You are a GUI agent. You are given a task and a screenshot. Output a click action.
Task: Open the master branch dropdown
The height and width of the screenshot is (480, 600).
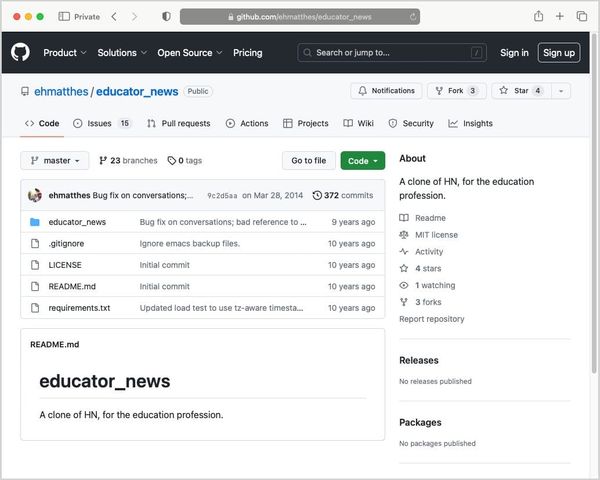[55, 160]
